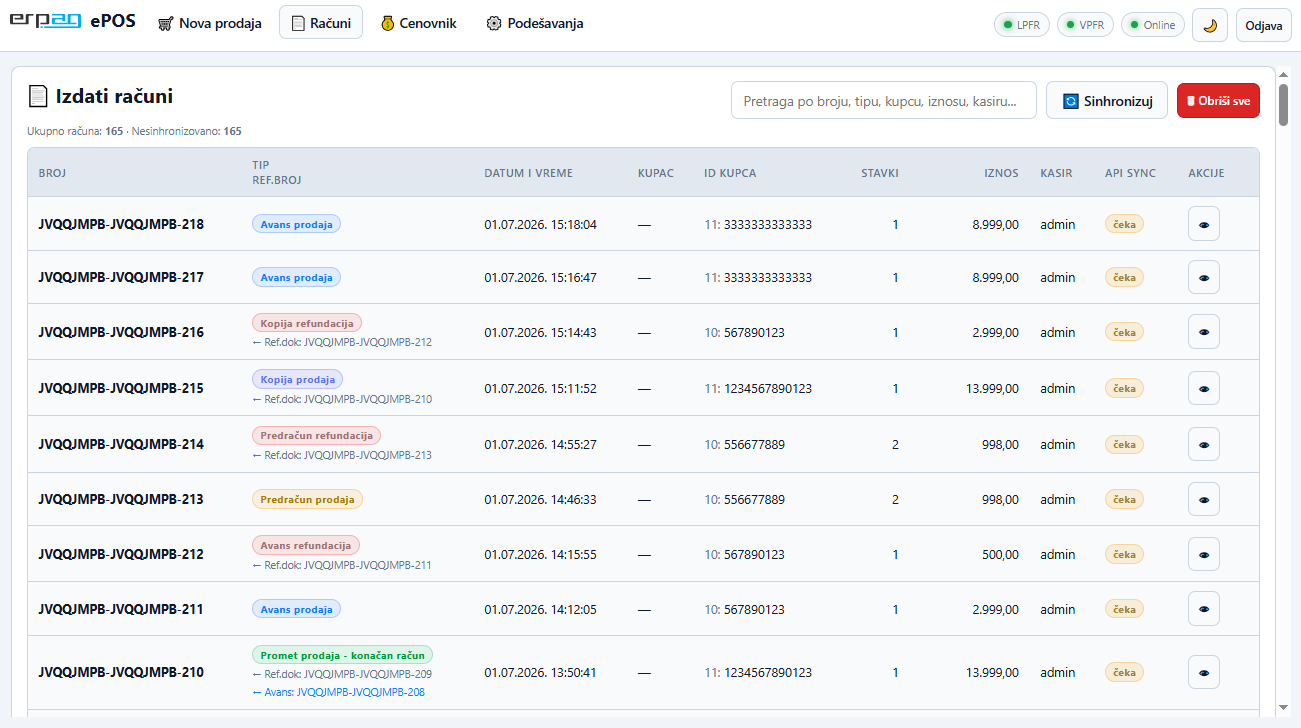Click invoice number JVQQJMPB-JVQQJMPB-214
The image size is (1301, 728).
pyautogui.click(x=121, y=444)
